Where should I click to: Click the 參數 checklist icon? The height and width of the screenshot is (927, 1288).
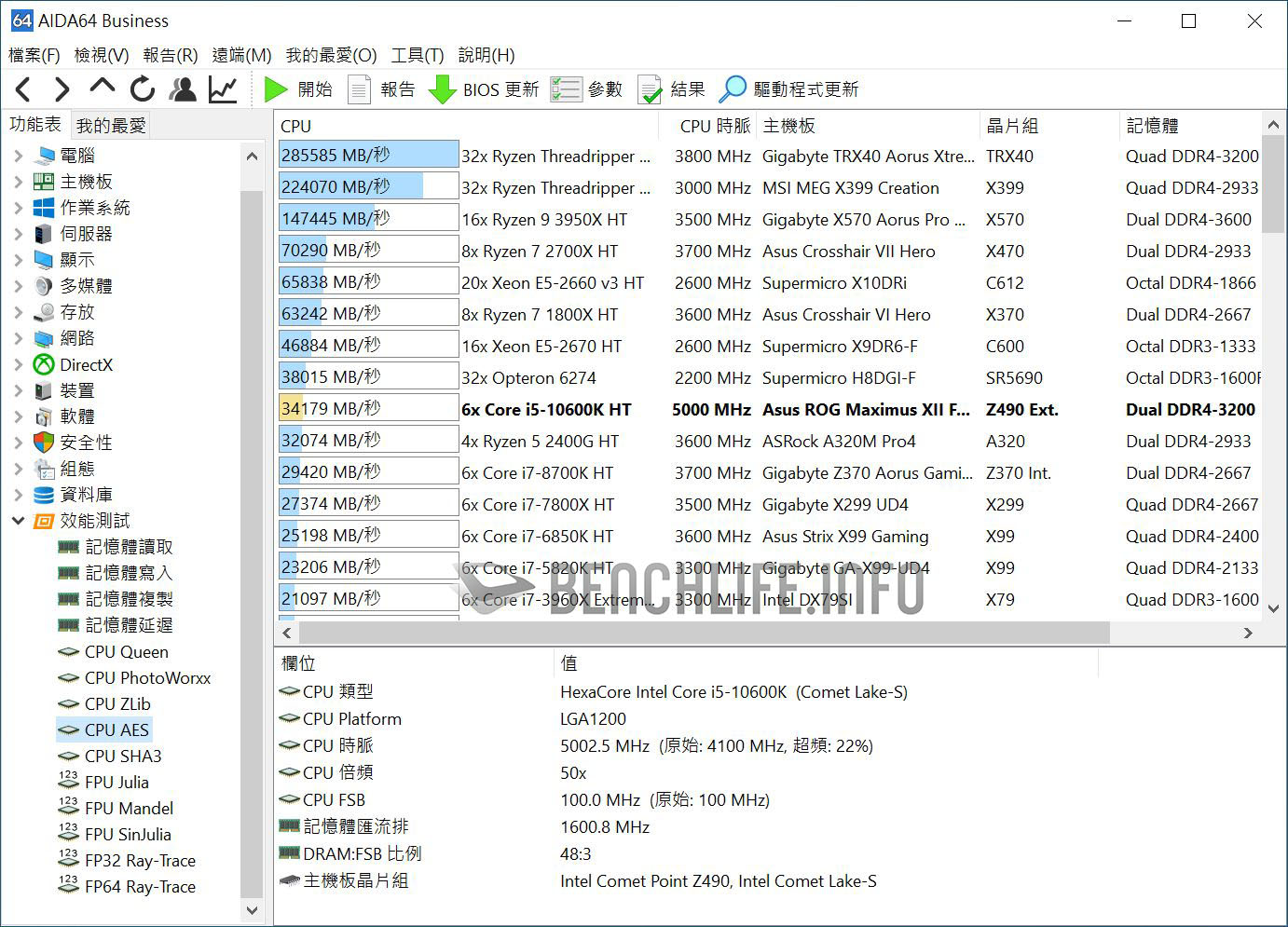point(566,89)
